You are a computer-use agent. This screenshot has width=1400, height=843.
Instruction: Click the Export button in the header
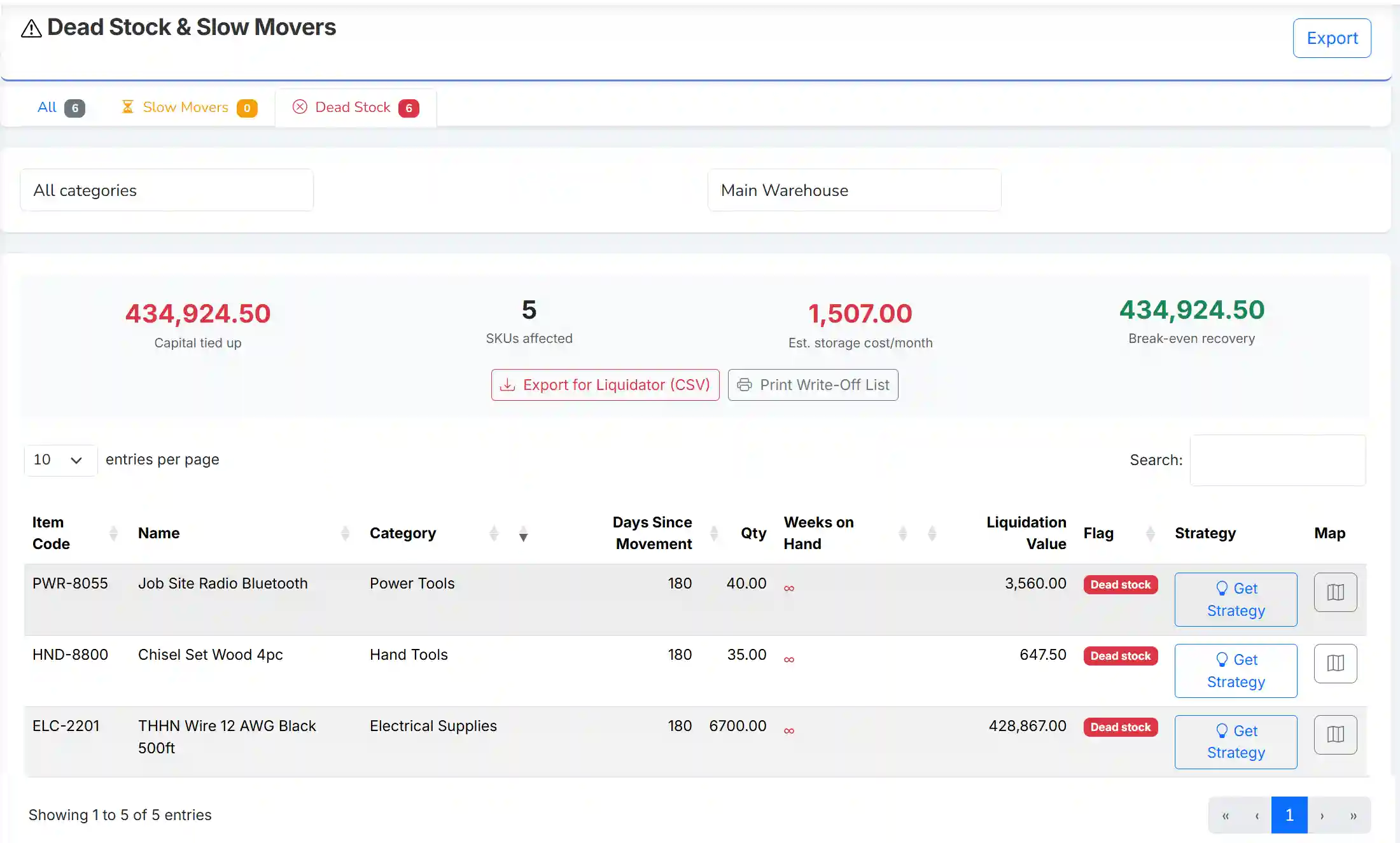pos(1332,38)
